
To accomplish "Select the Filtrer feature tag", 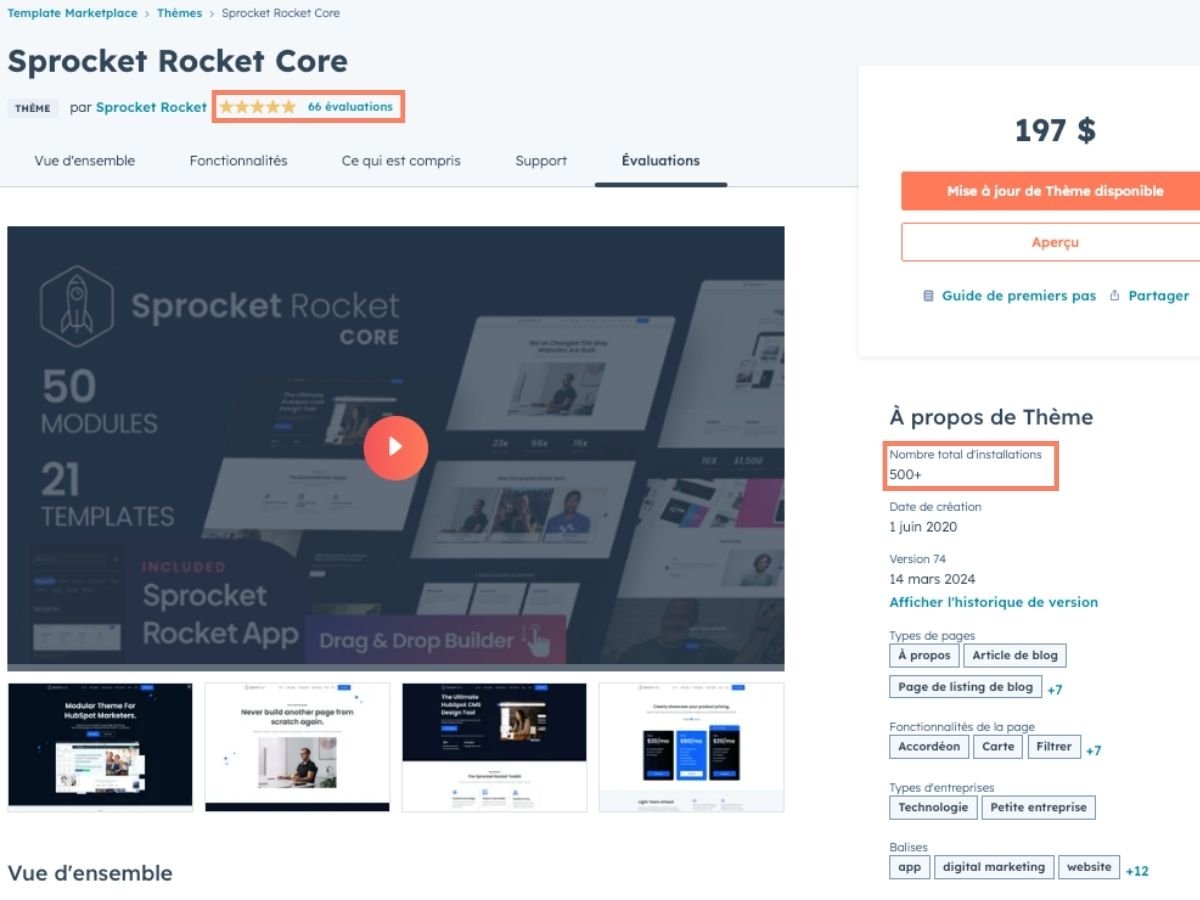I will click(x=1054, y=747).
